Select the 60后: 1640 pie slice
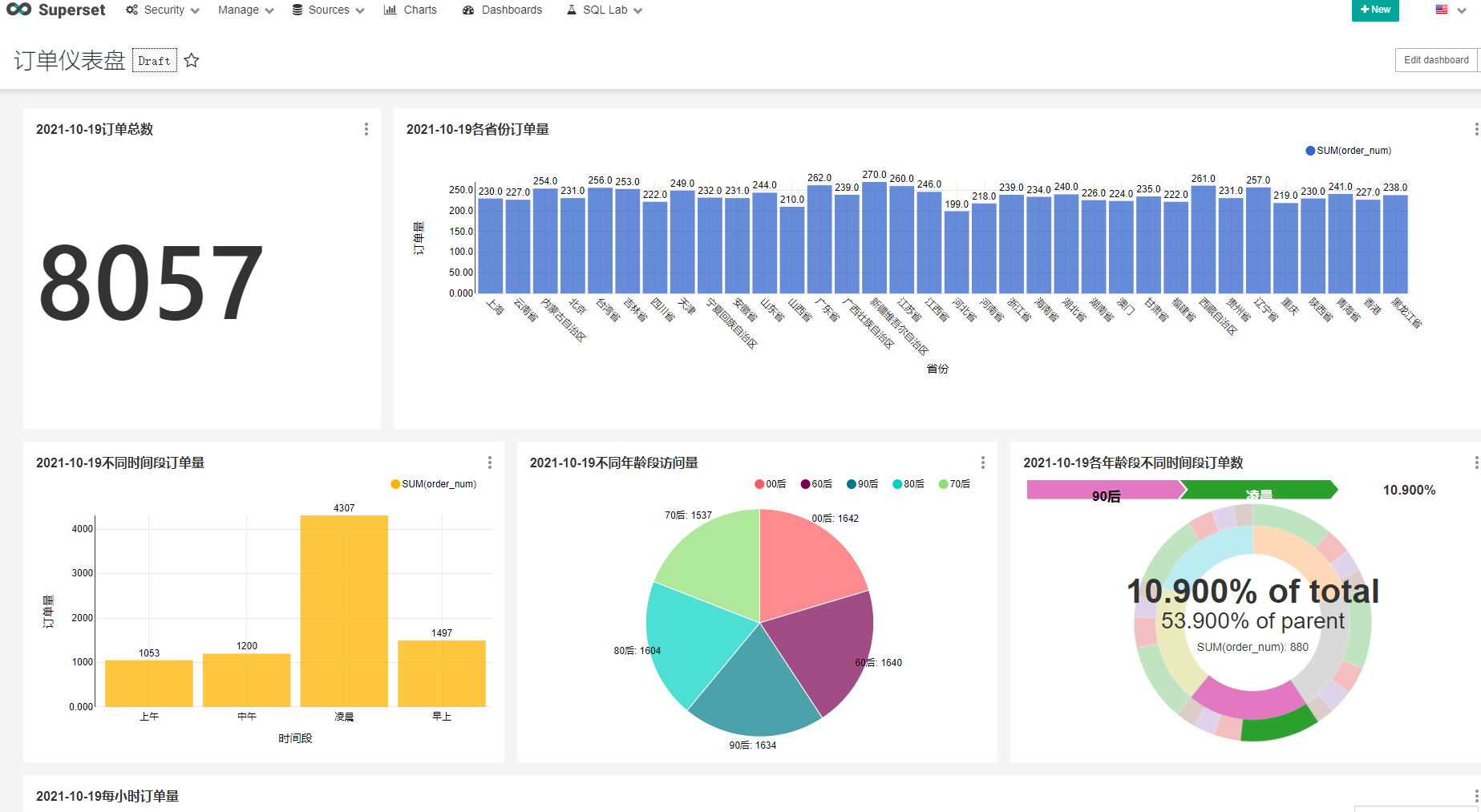Viewport: 1481px width, 812px height. click(826, 653)
